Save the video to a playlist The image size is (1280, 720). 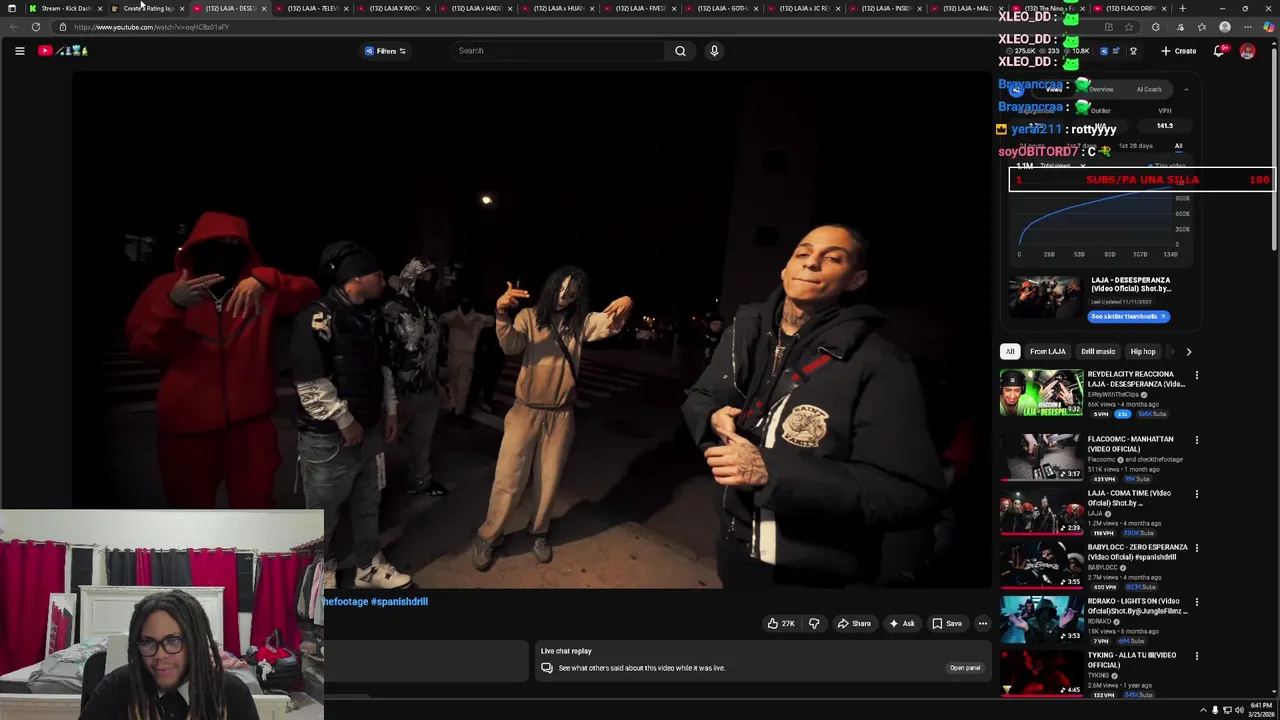point(947,624)
